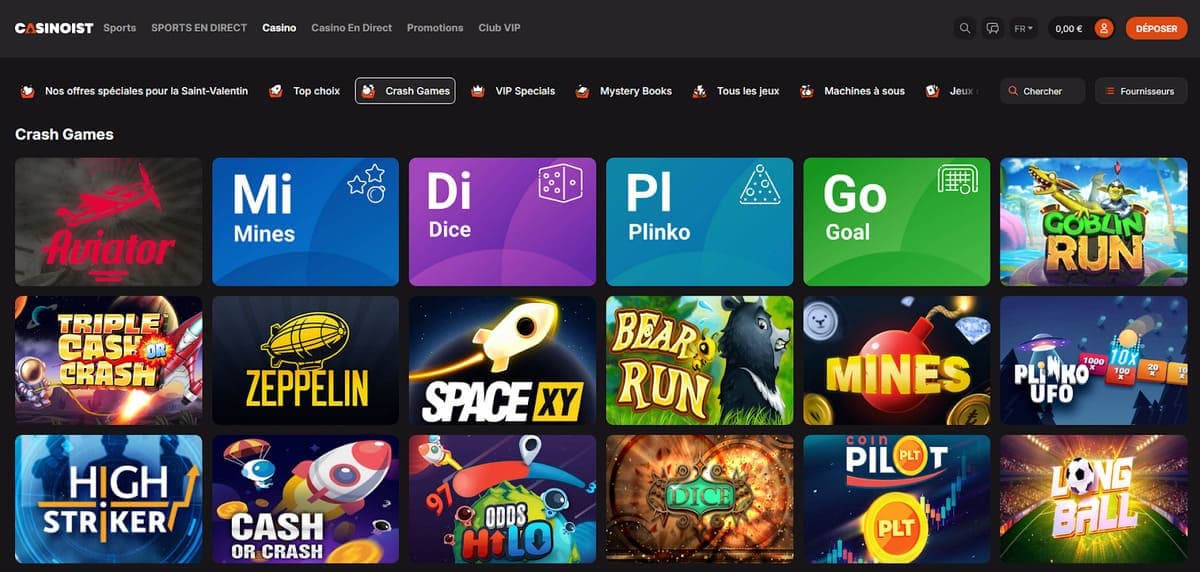Select the Mystery Books category
1200x572 pixels.
coord(623,91)
